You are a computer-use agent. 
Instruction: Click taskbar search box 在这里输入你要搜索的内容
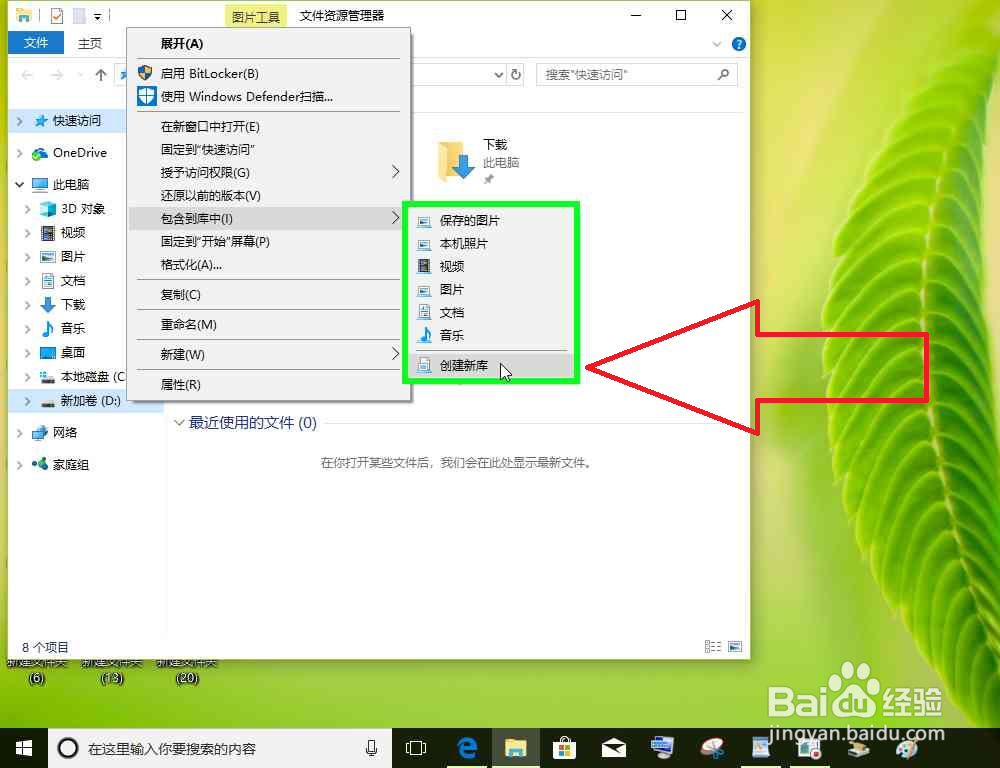(220, 748)
